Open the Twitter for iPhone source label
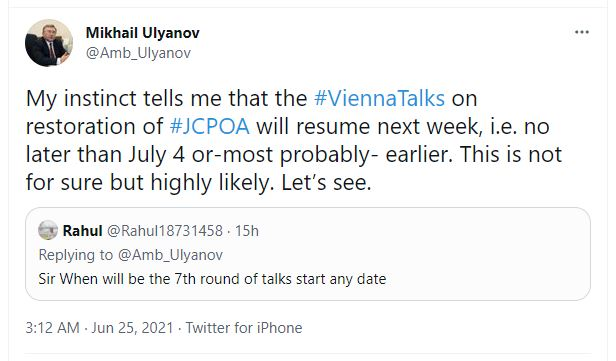This screenshot has width=616, height=361. tap(244, 328)
